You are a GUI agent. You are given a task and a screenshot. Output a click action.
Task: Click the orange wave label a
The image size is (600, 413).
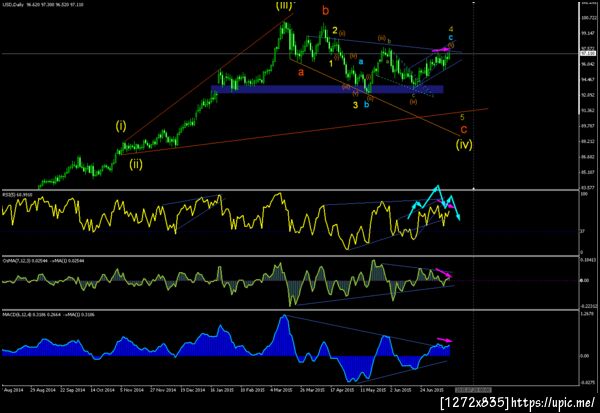tap(301, 72)
